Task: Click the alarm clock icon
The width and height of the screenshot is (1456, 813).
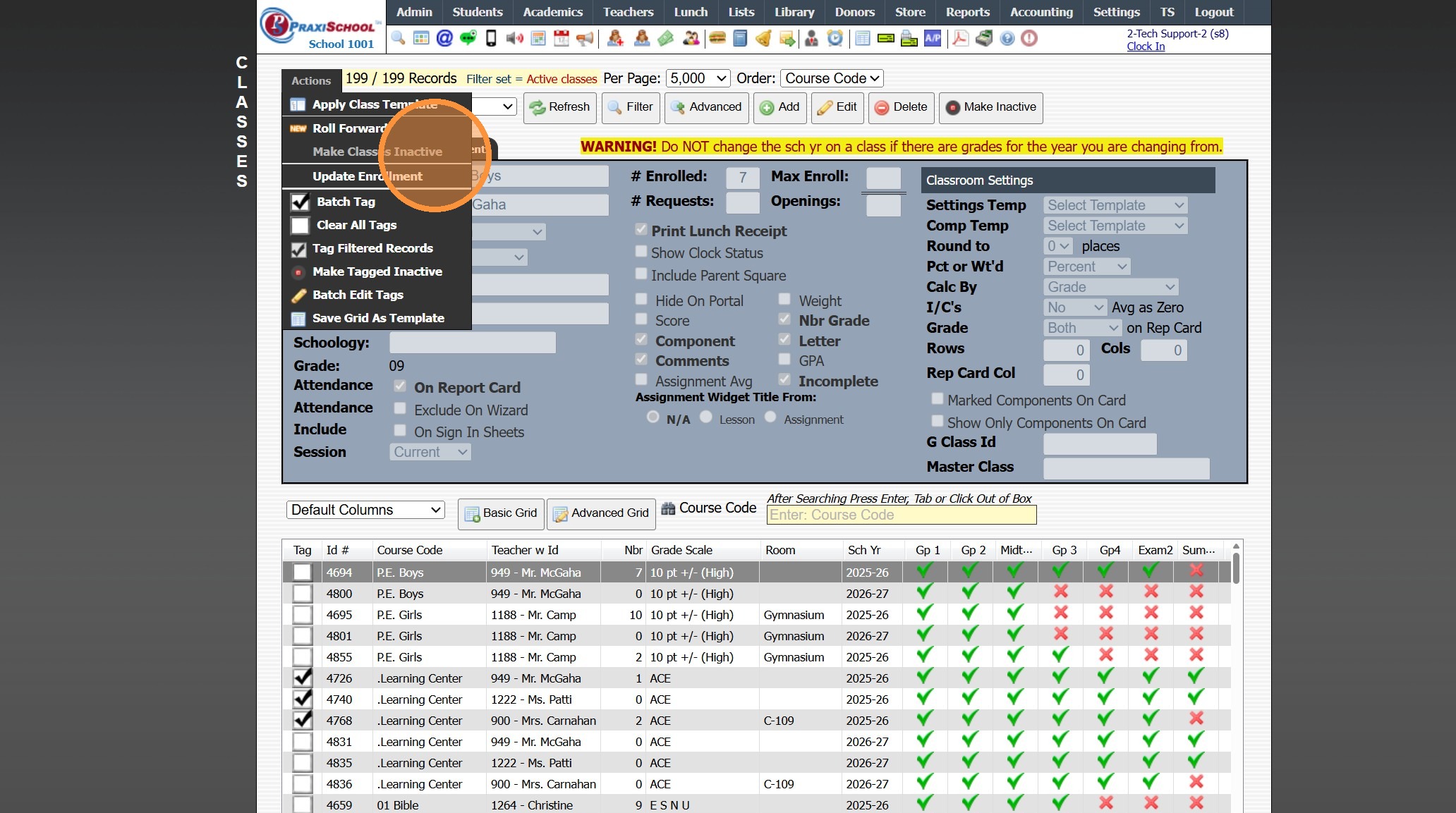Action: (x=835, y=38)
